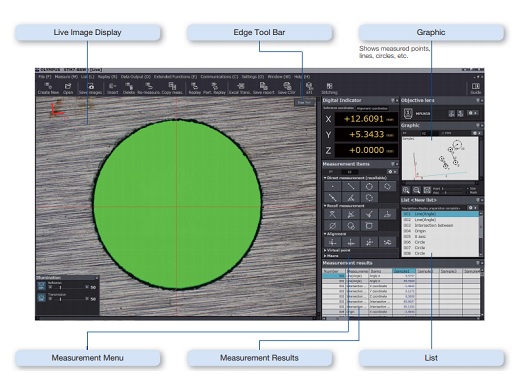Click the Edge Tool button over the image

(304, 102)
